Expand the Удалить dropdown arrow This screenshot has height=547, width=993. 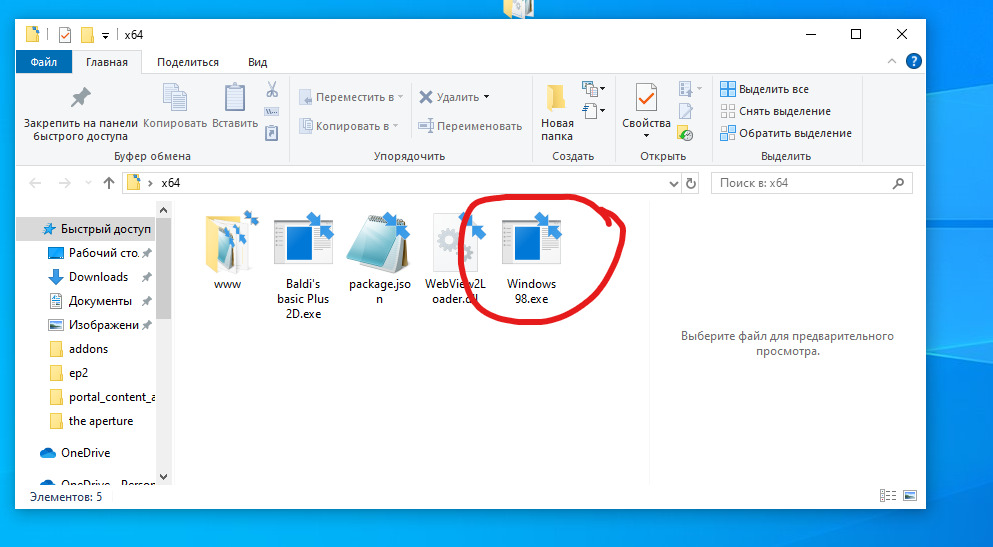(x=486, y=97)
